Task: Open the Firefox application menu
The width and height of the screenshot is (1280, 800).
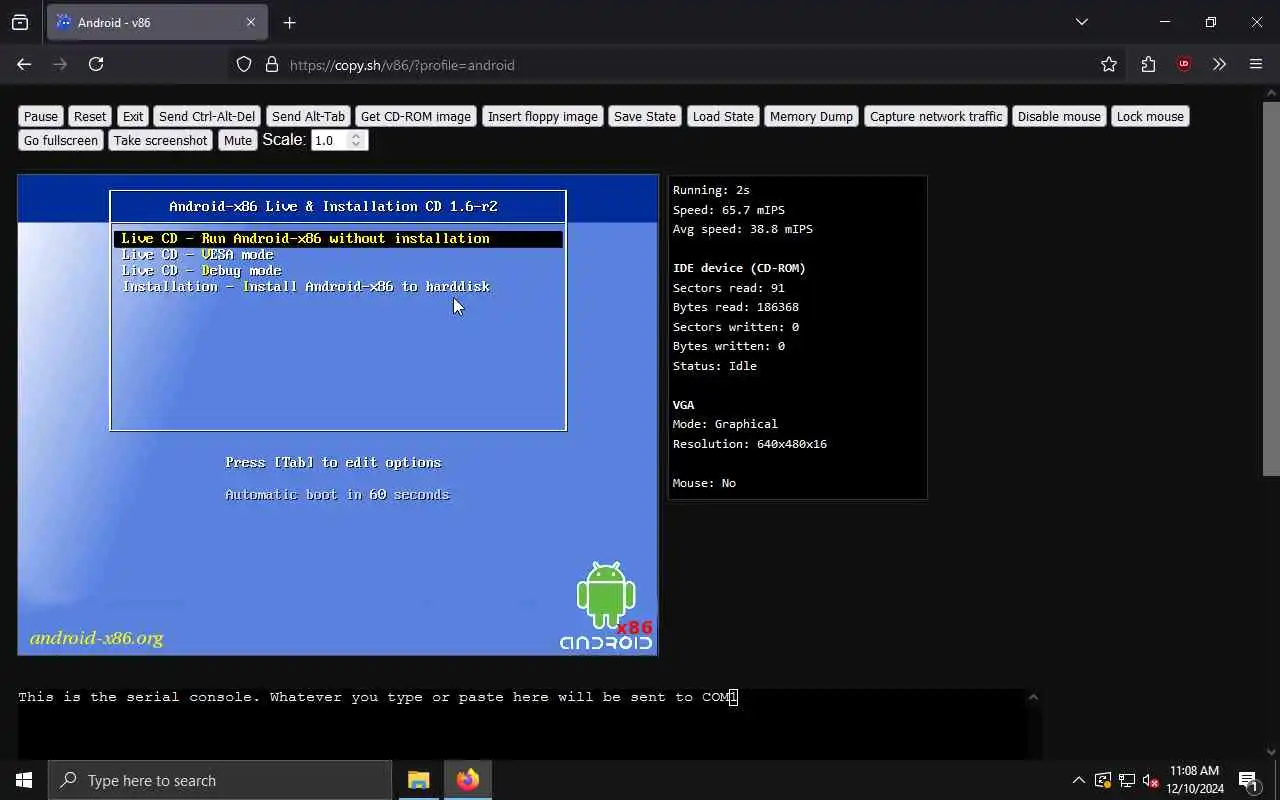Action: tap(1256, 64)
